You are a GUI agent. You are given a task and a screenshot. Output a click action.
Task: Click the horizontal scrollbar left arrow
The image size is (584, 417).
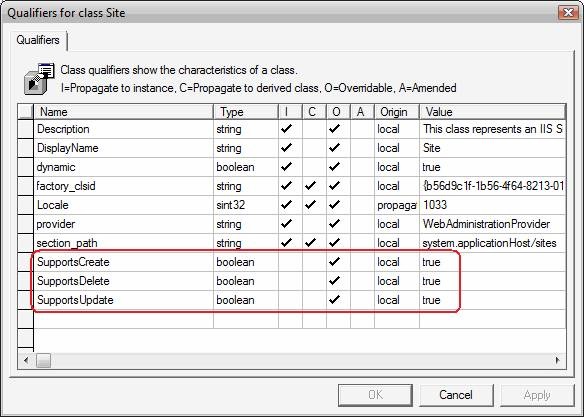[26, 360]
